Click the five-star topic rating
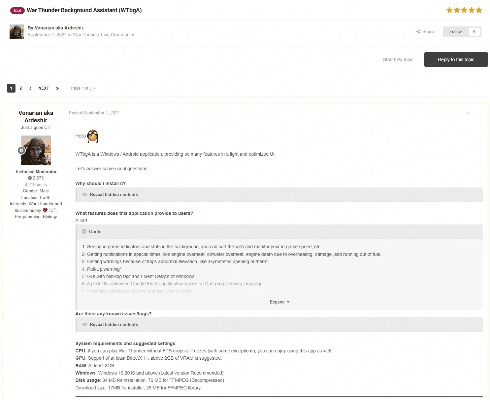Screen dimensions: 490x400 464,10
